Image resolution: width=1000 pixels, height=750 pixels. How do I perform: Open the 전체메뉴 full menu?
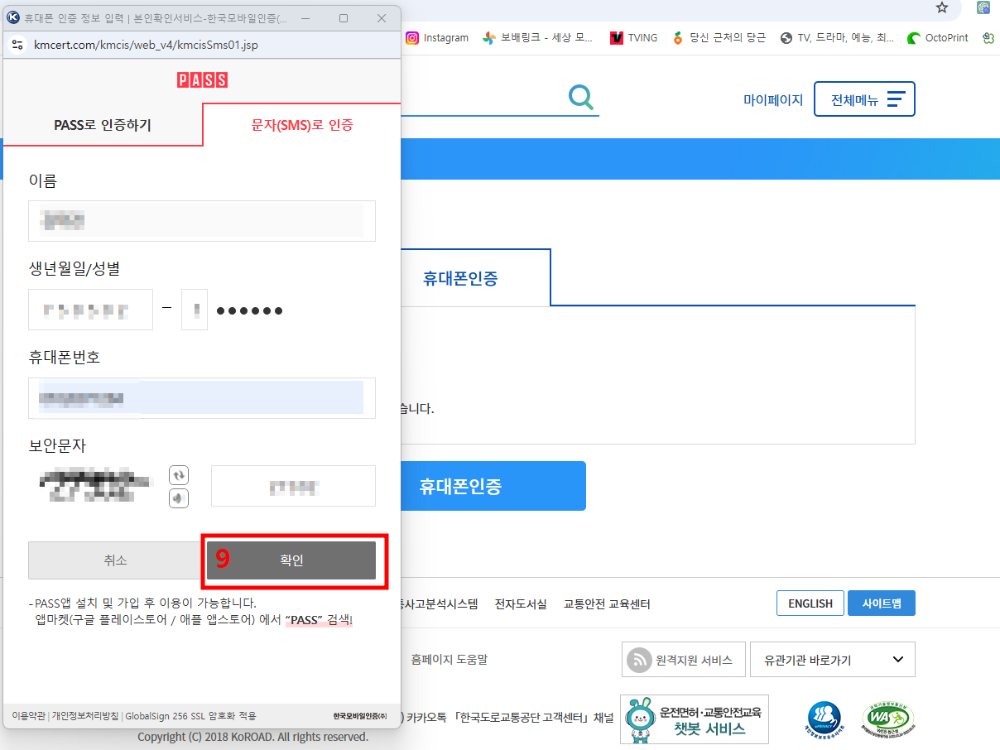click(864, 98)
